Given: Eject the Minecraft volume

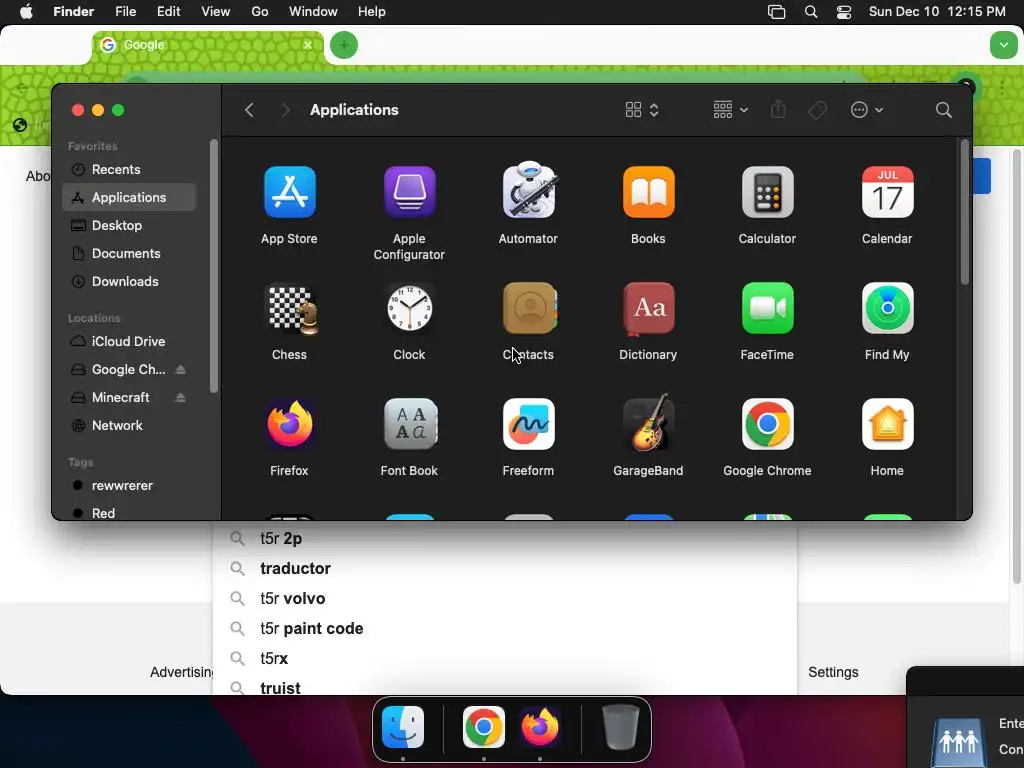Looking at the screenshot, I should tap(181, 398).
